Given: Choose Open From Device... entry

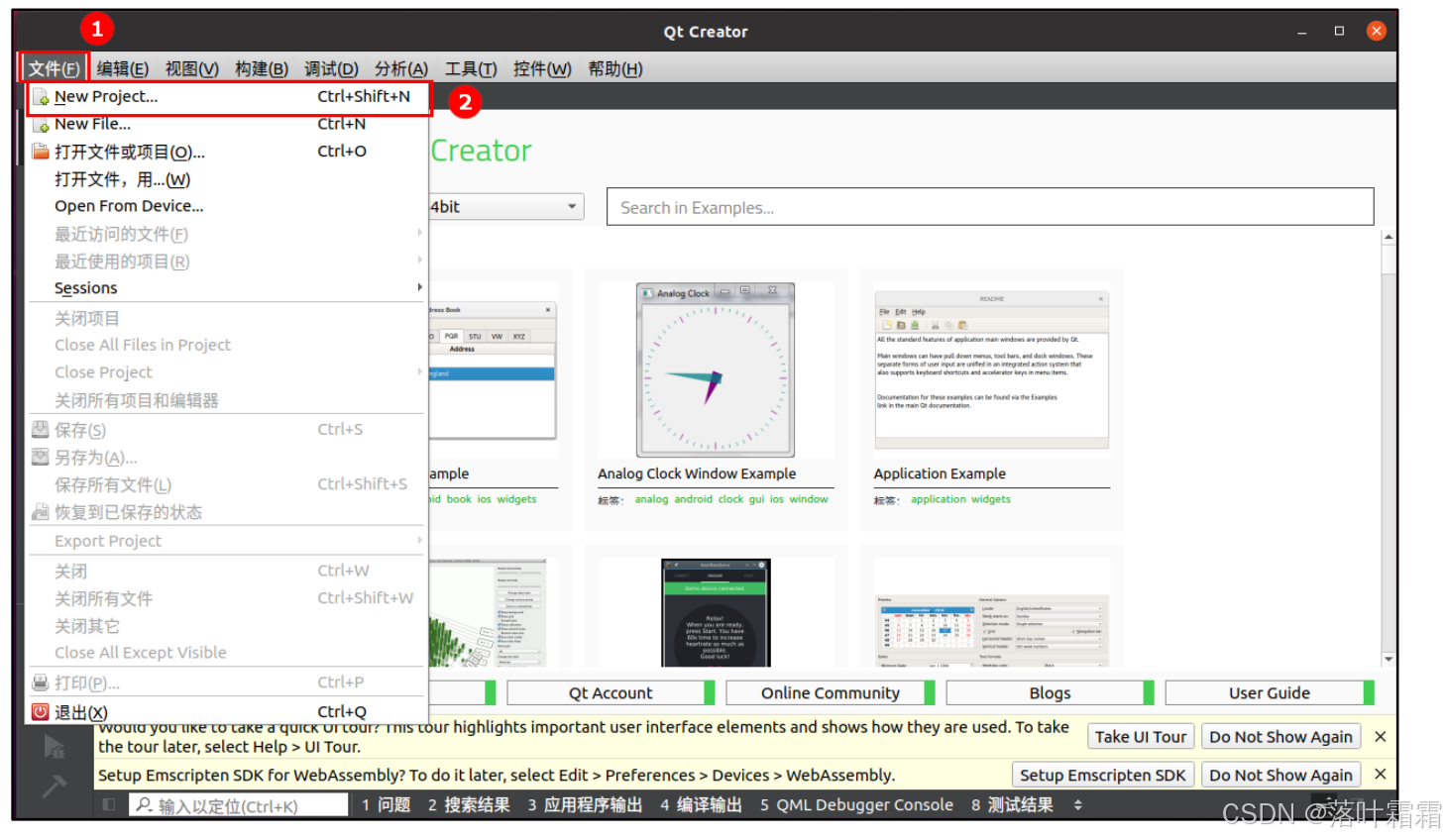Looking at the screenshot, I should pyautogui.click(x=228, y=206).
